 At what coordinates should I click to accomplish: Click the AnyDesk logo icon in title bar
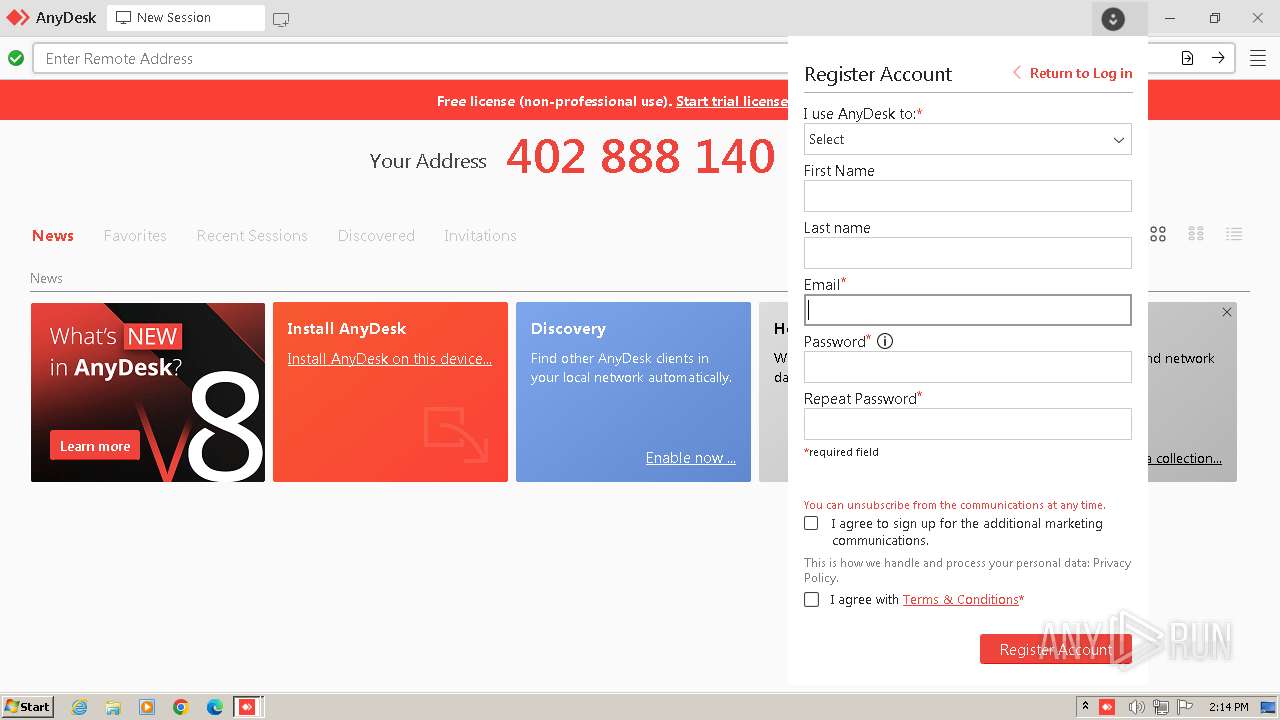click(x=18, y=18)
